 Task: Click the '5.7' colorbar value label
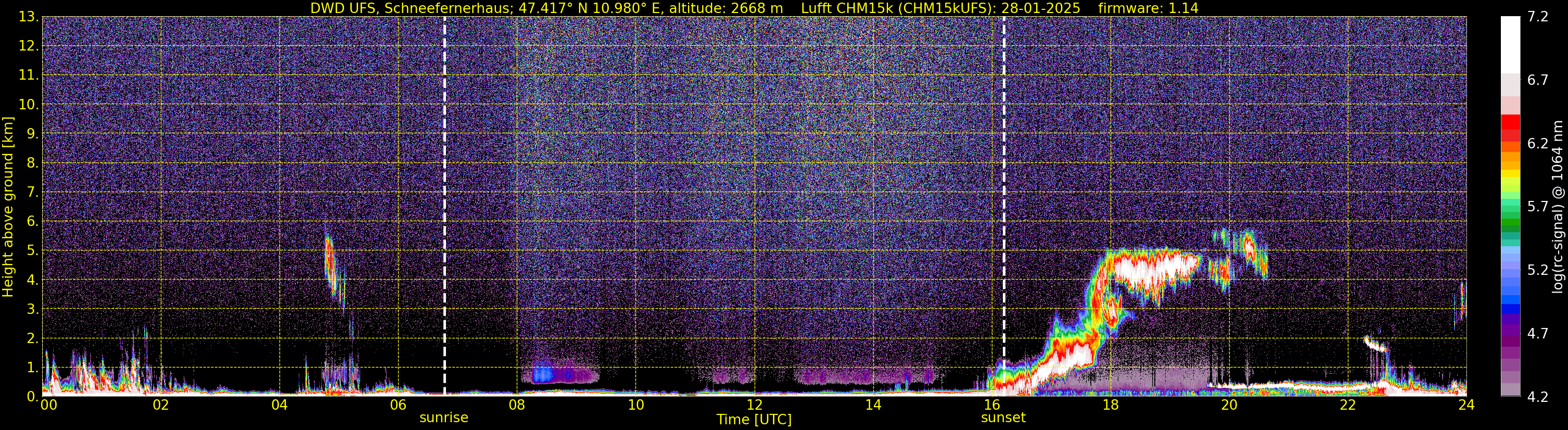(1538, 207)
